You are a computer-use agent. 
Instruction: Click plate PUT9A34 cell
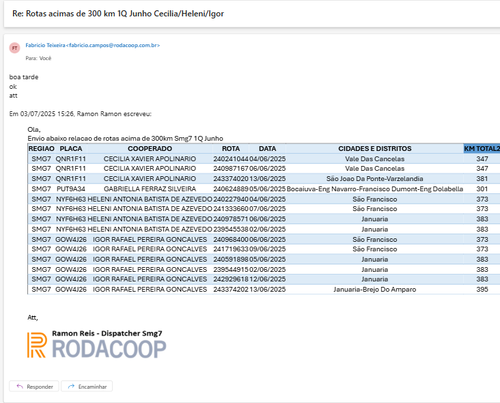click(71, 189)
